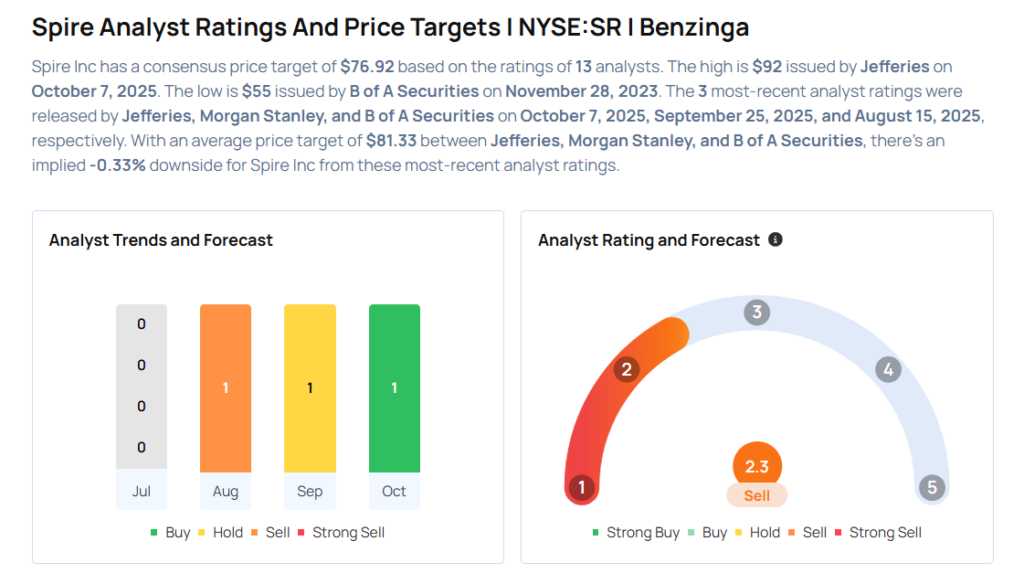Select the Oct month label
The width and height of the screenshot is (1024, 573).
click(x=394, y=491)
